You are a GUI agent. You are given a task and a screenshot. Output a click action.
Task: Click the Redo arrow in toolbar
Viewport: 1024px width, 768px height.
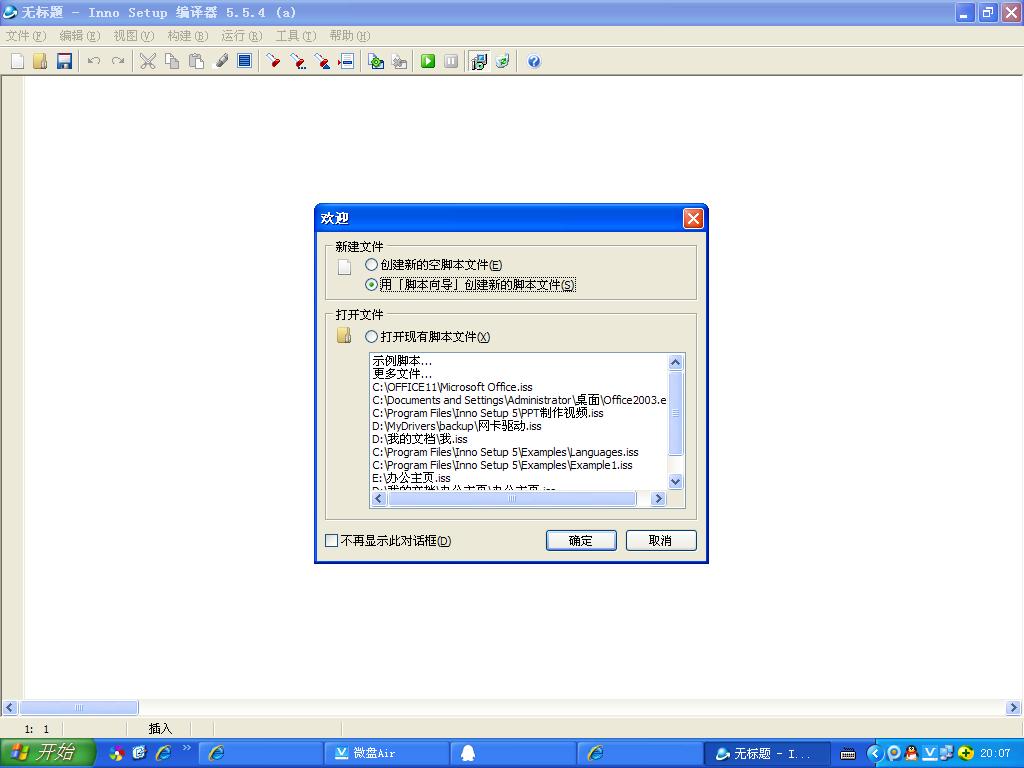pos(118,61)
